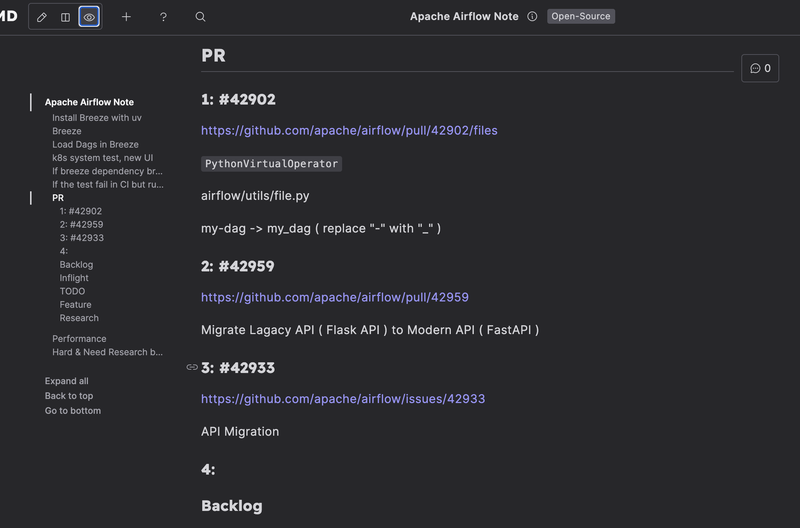Open the pull/42902/files GitHub link
This screenshot has height=528, width=800.
(349, 131)
